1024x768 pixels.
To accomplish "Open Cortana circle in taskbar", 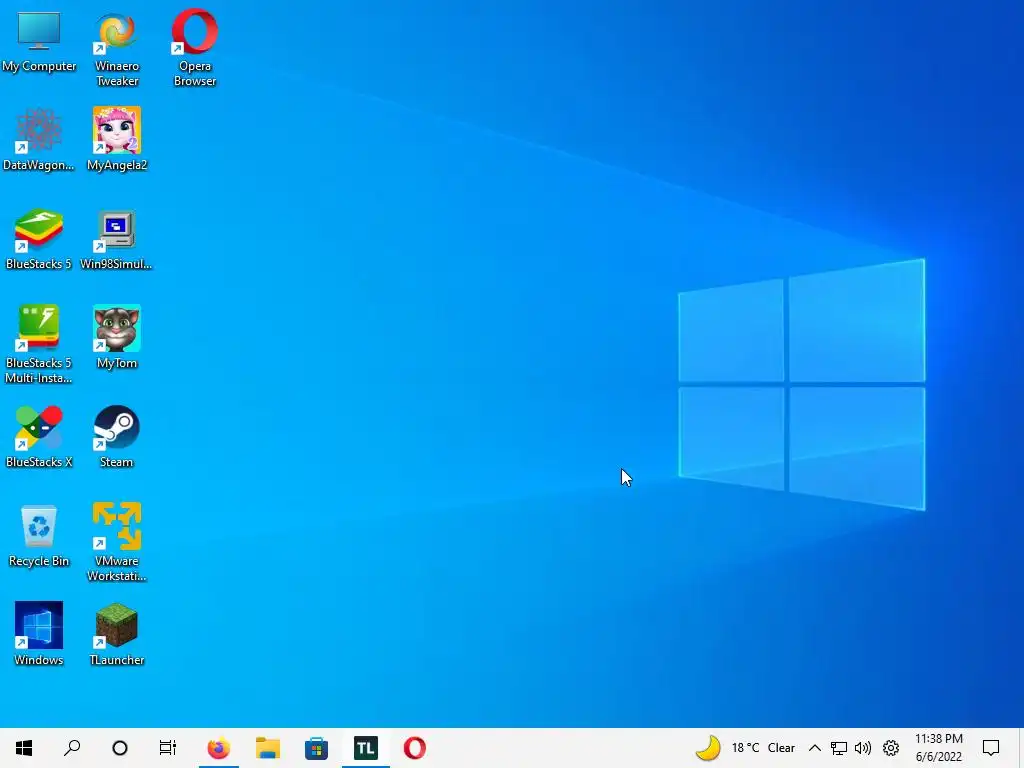I will [120, 748].
